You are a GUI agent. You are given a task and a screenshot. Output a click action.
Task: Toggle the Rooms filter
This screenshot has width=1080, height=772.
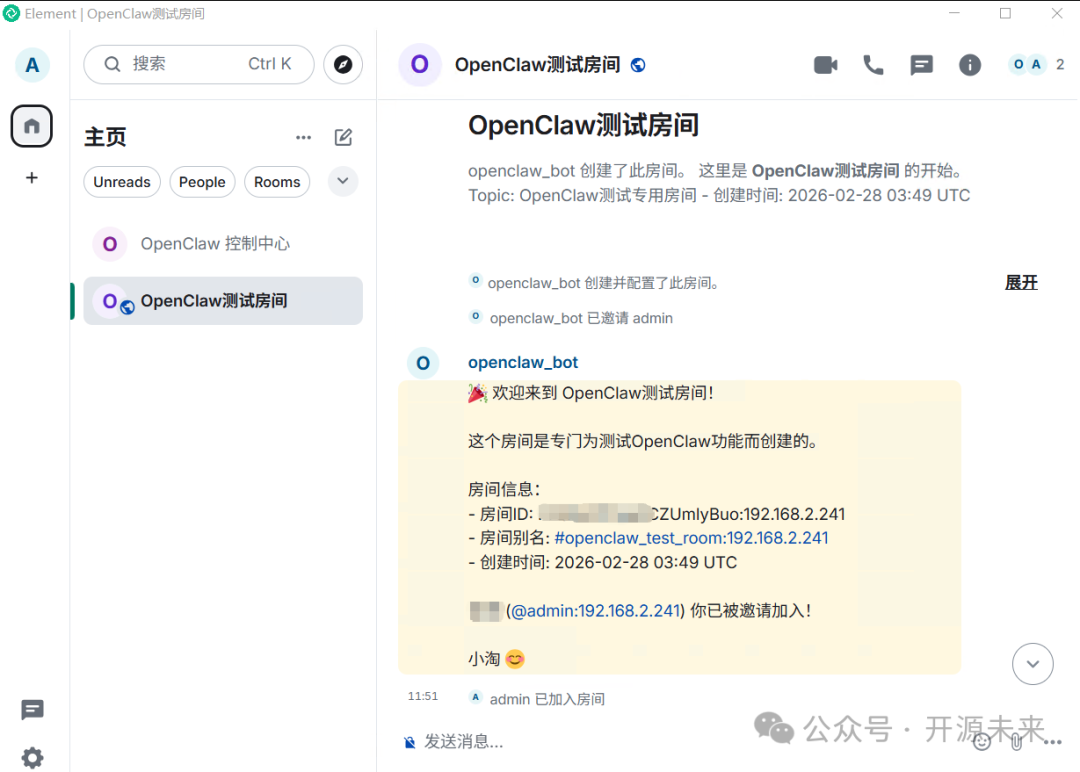pyautogui.click(x=277, y=182)
